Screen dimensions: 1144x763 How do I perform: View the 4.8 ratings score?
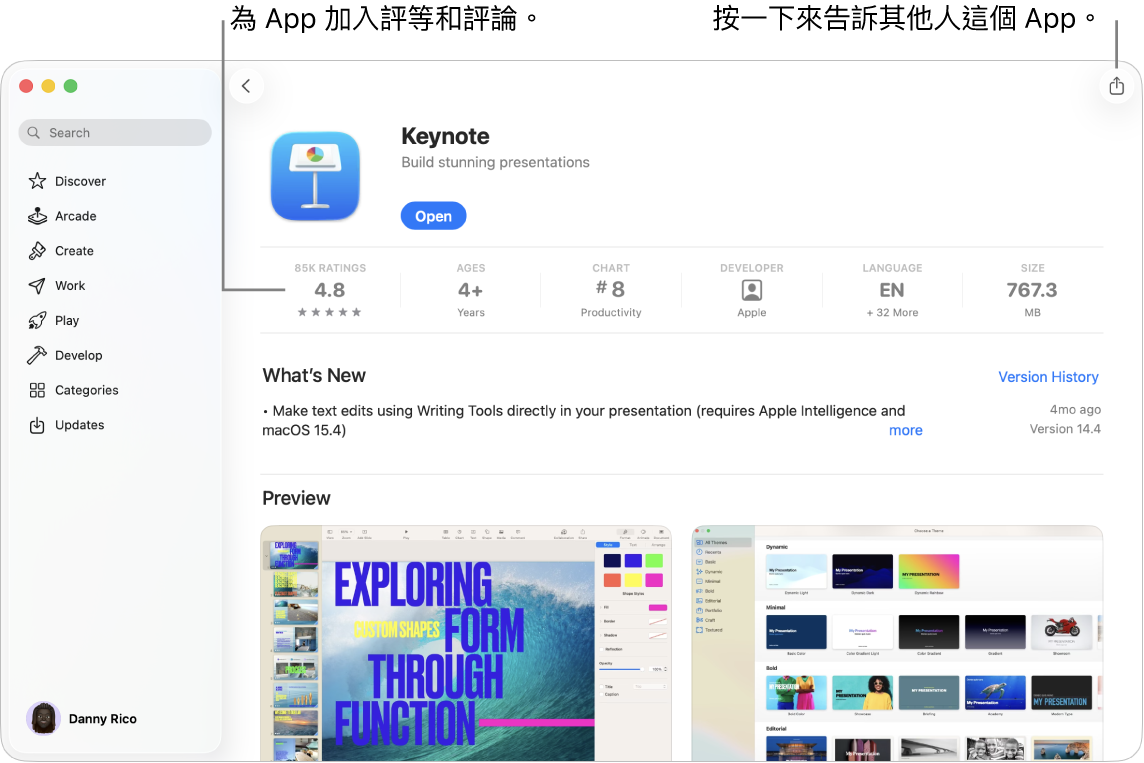pos(330,290)
